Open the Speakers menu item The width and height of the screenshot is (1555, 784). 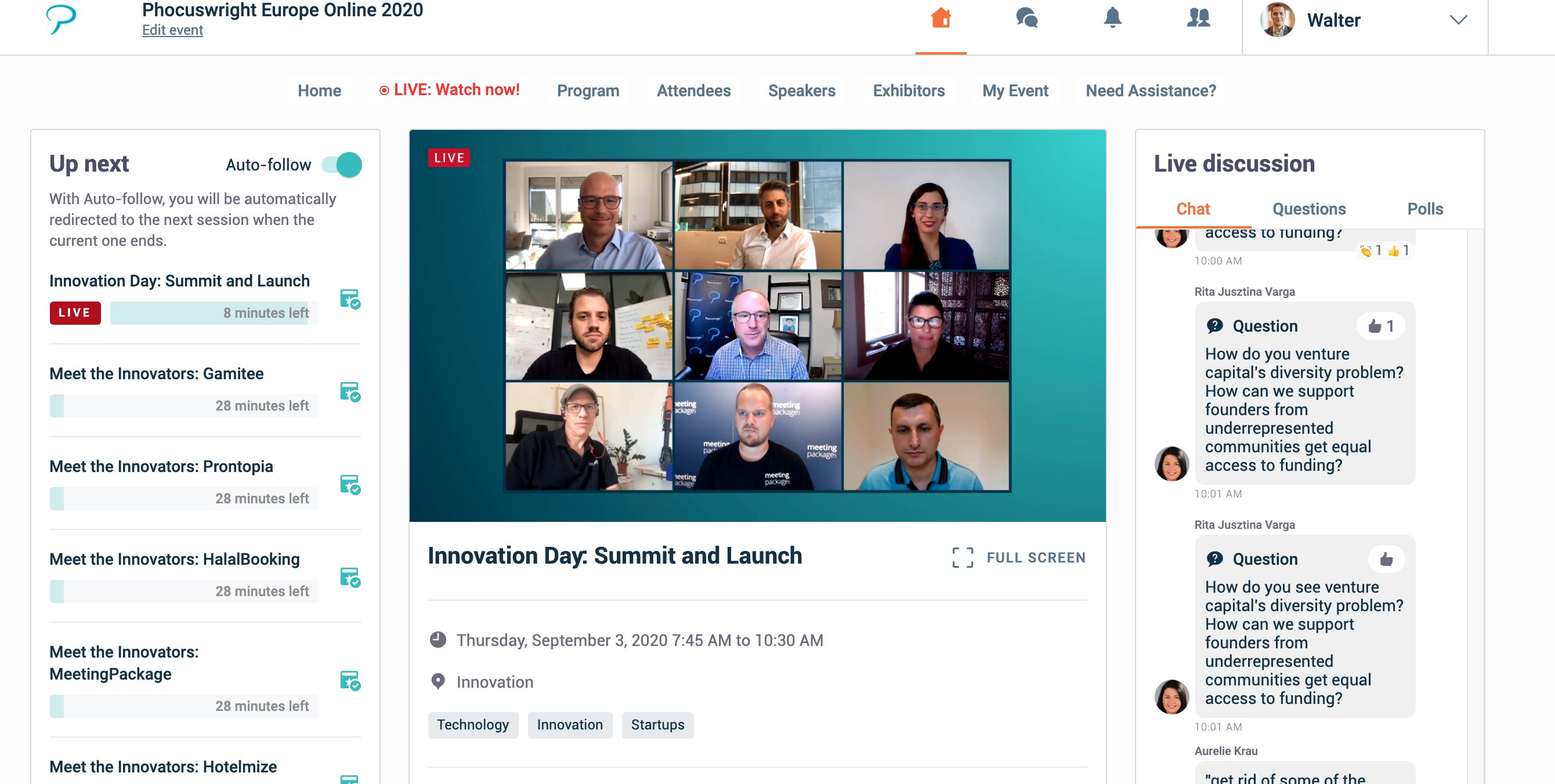[x=801, y=90]
